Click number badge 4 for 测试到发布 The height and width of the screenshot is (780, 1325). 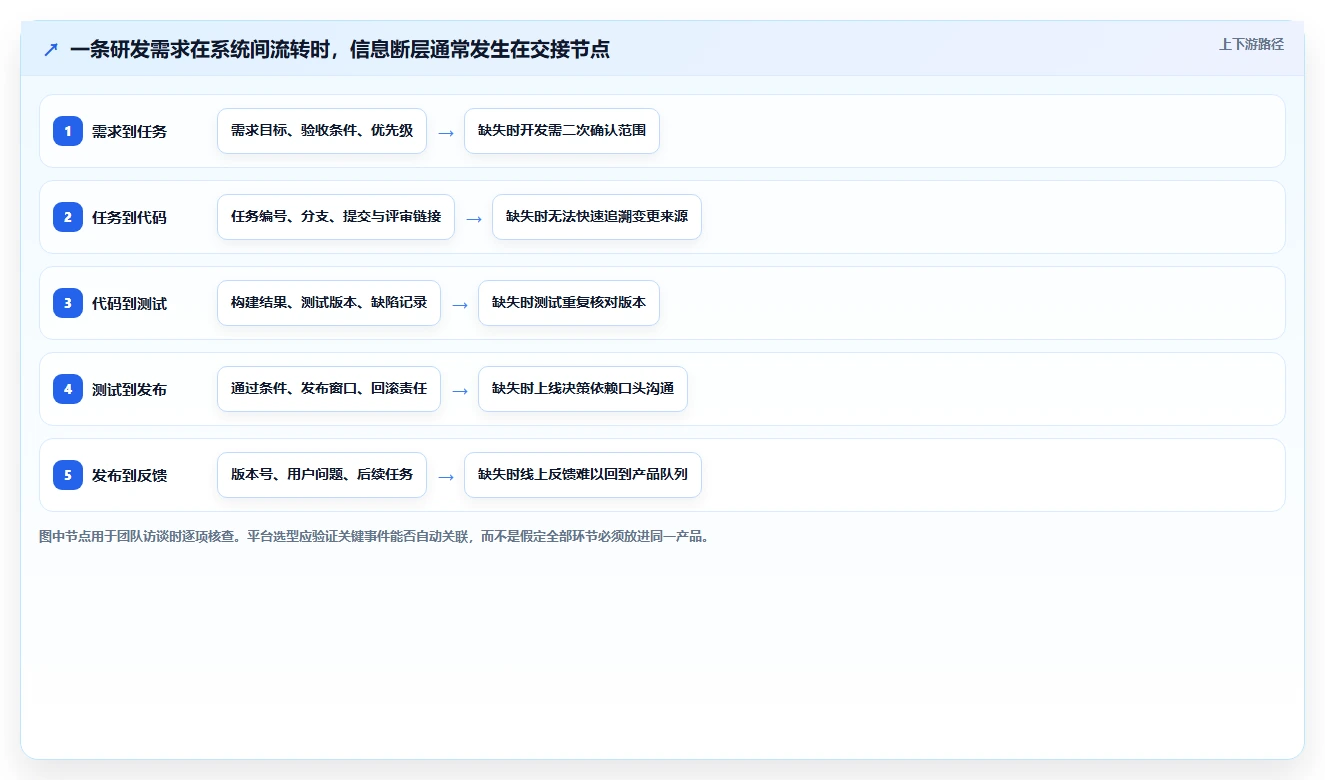coord(68,389)
